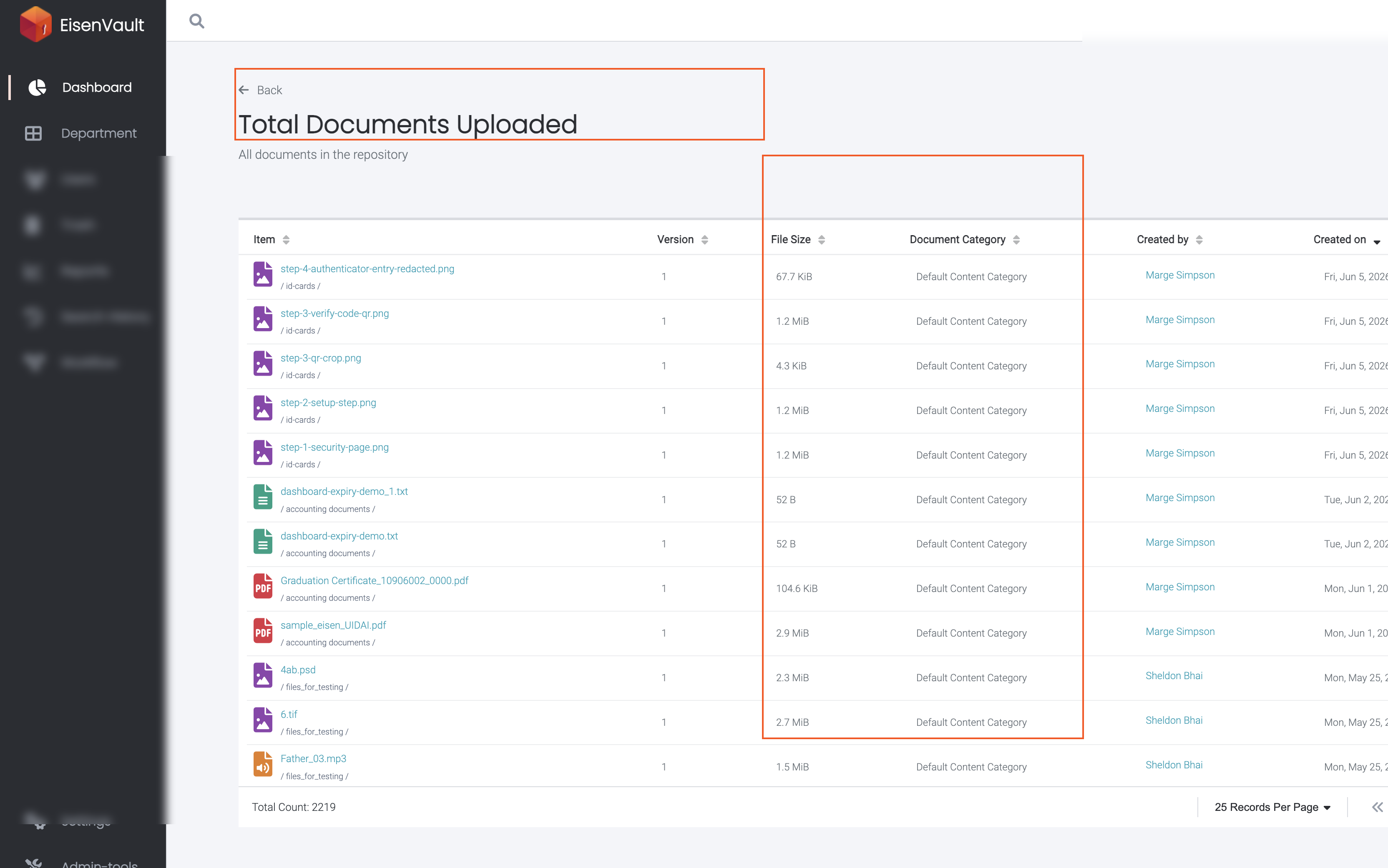Sort by Created by column arrows
Screen dimensions: 1388x868
point(1199,240)
